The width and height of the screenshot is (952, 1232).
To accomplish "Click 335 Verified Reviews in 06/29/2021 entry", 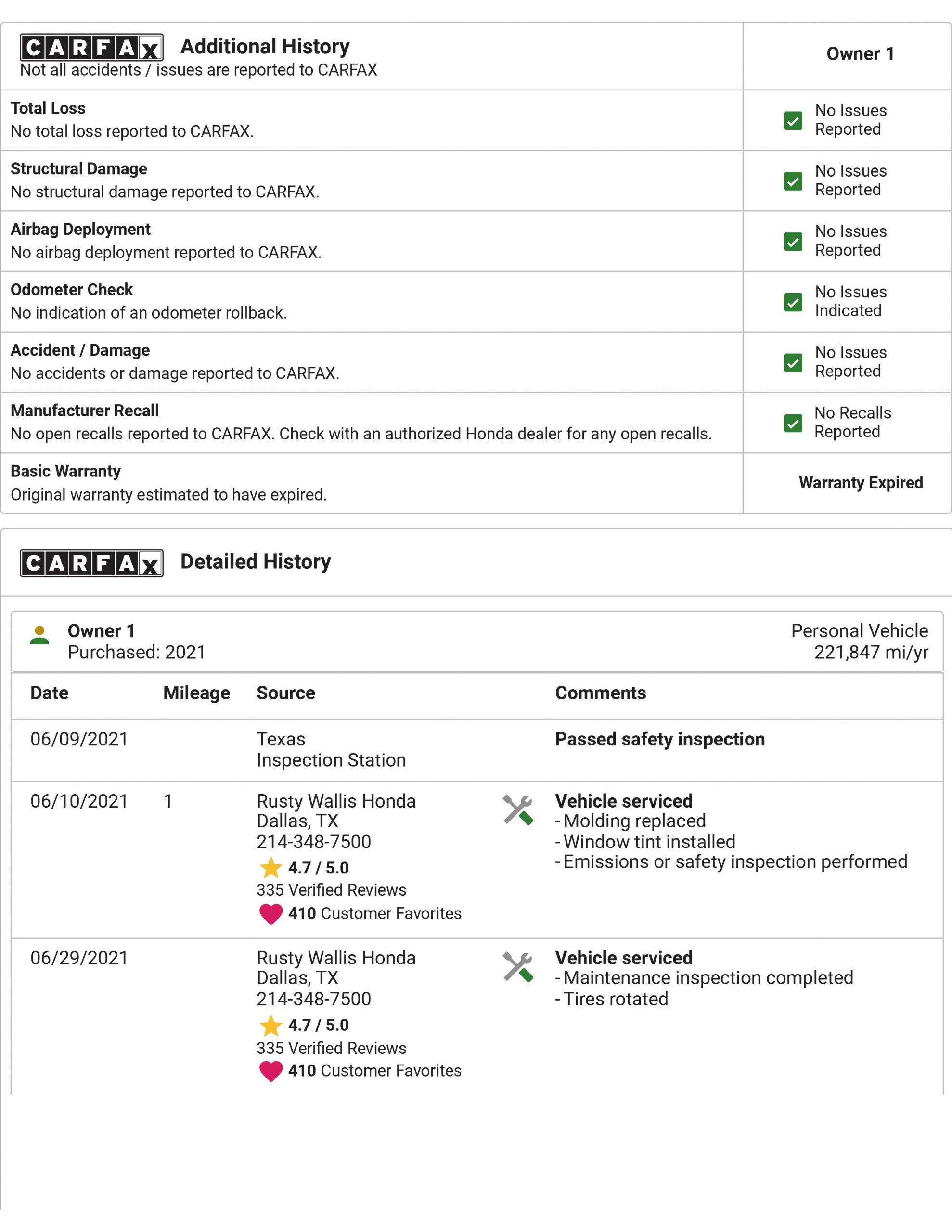I will click(x=331, y=1048).
